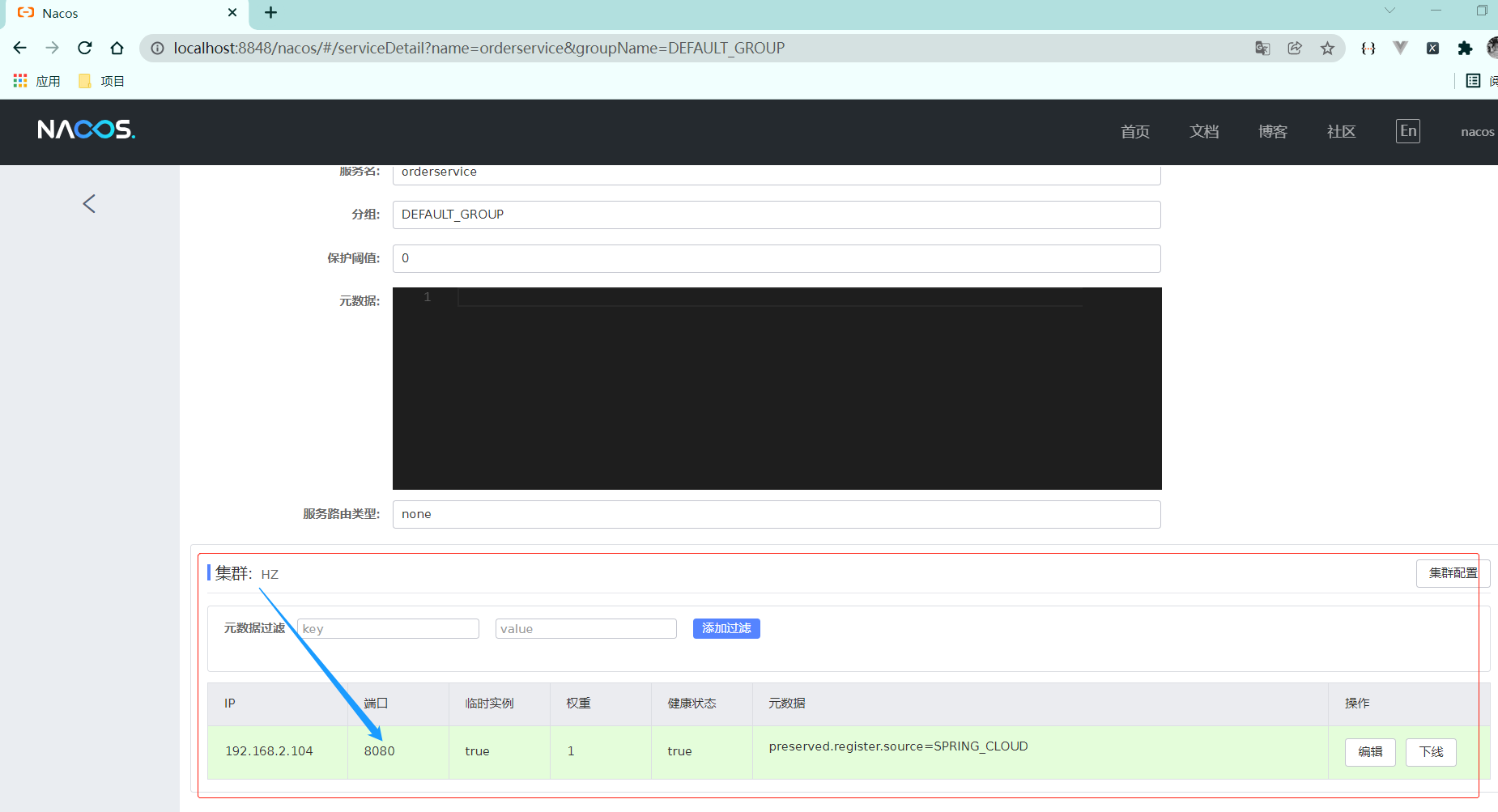Click the cluster name HZ

[x=270, y=574]
